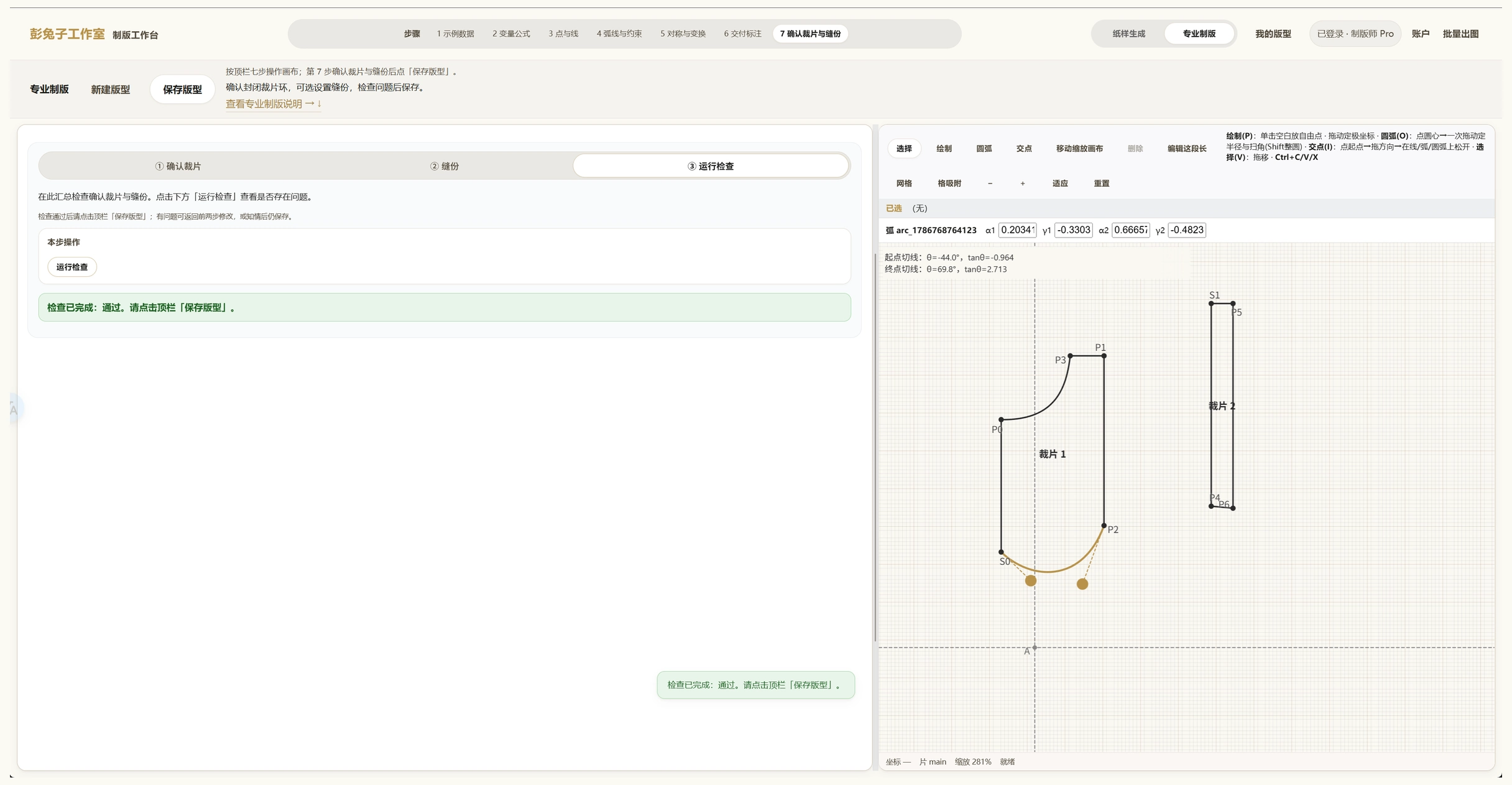Click 编辑这段长 tool
The height and width of the screenshot is (785, 1512).
[x=1186, y=149]
